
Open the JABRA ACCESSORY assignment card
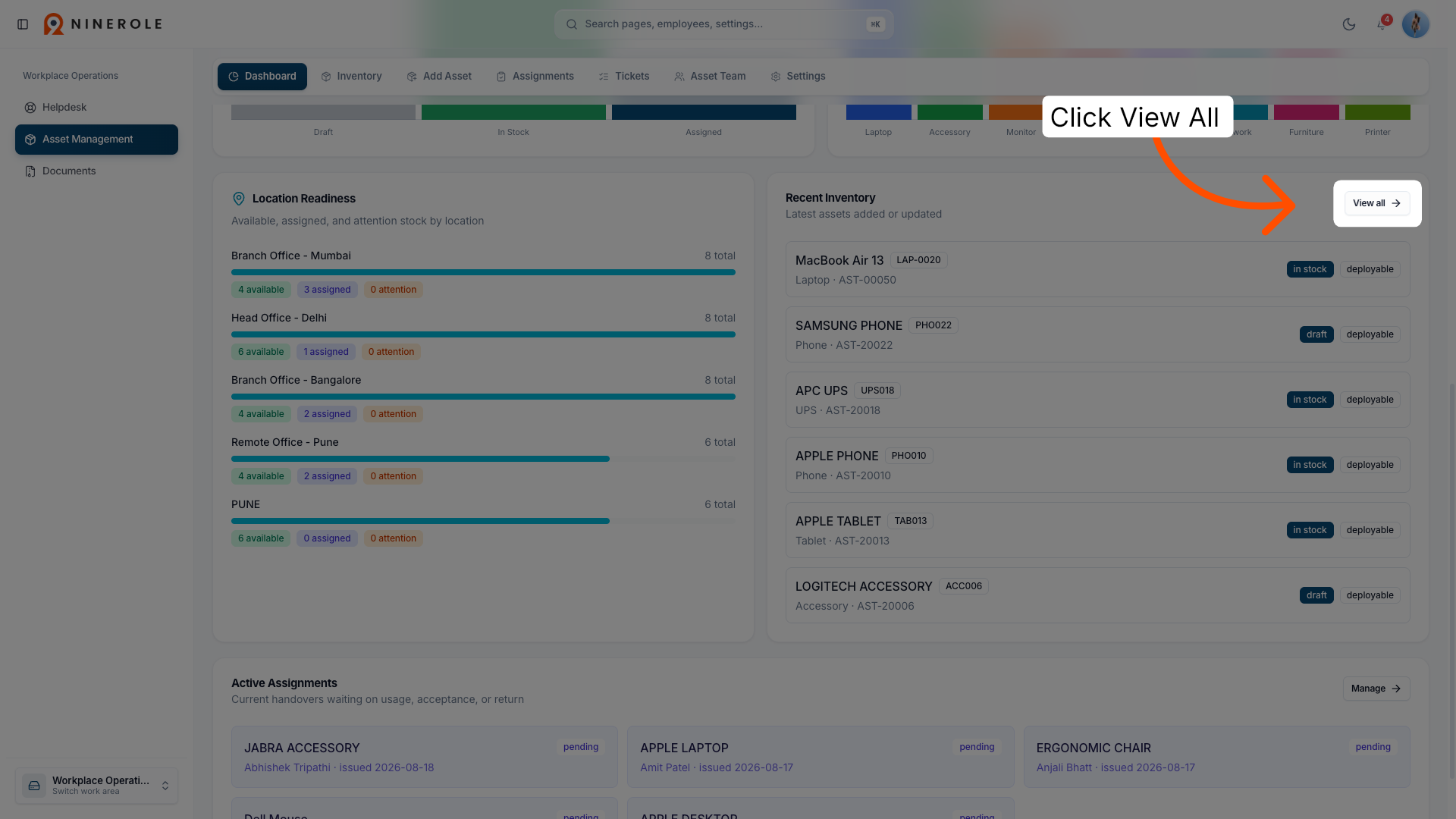tap(424, 757)
